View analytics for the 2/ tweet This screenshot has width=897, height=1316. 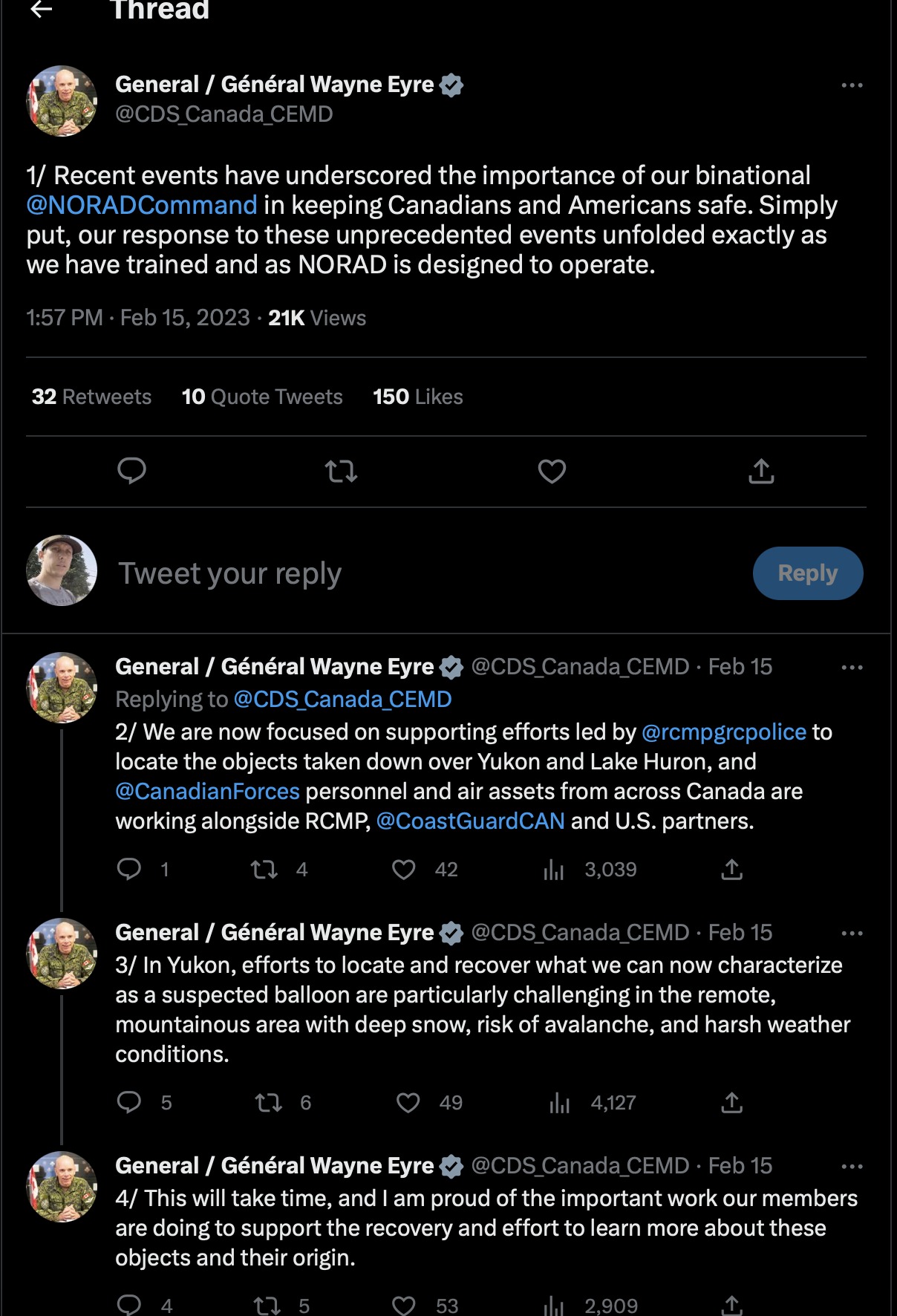pyautogui.click(x=554, y=870)
